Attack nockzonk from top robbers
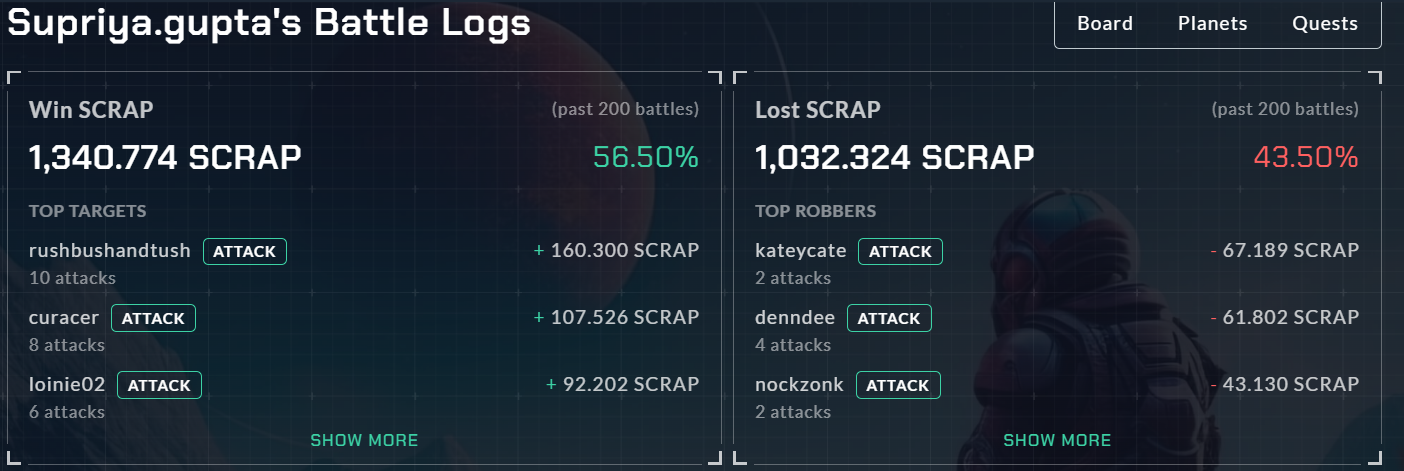The image size is (1404, 471). pyautogui.click(x=897, y=385)
